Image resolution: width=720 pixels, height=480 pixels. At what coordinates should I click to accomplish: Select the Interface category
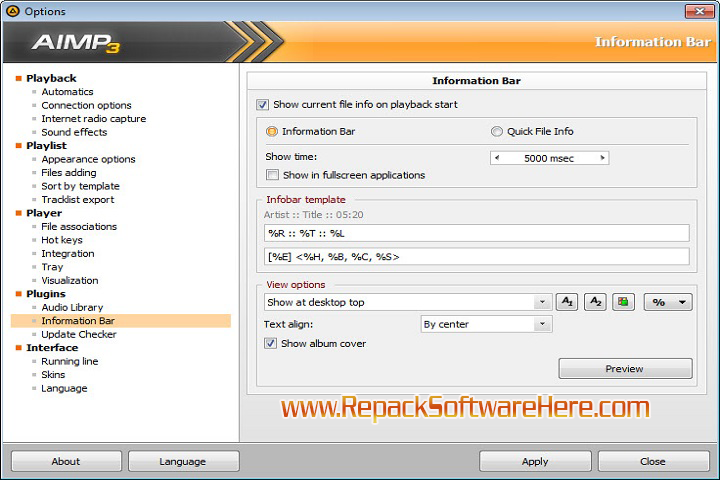coord(52,348)
